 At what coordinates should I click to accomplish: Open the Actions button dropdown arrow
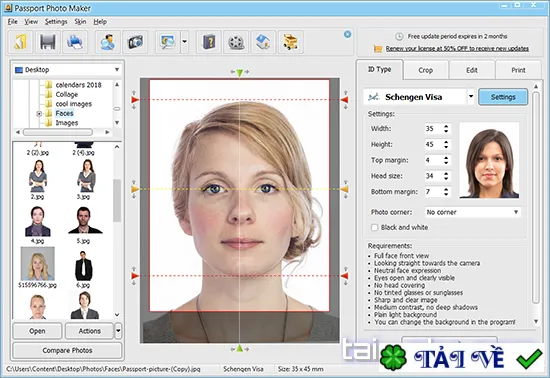118,331
